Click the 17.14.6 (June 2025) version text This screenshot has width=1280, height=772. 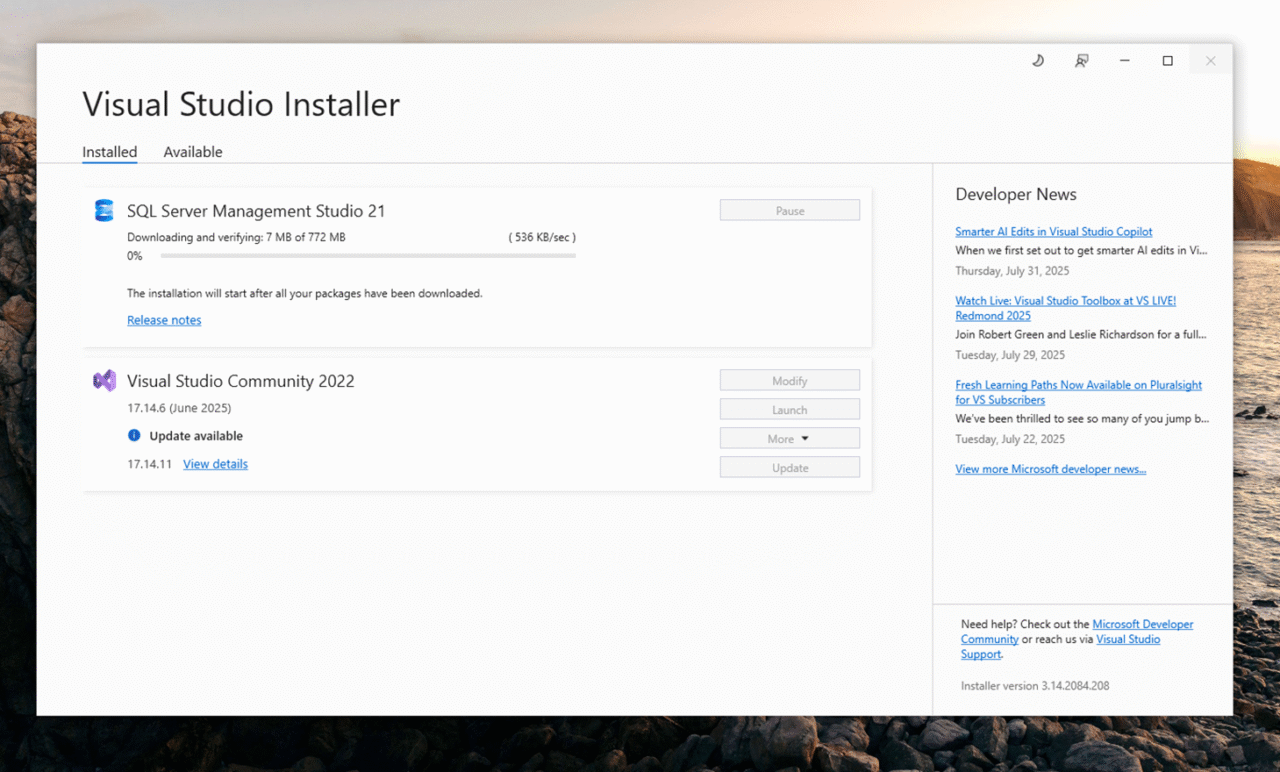tap(179, 408)
